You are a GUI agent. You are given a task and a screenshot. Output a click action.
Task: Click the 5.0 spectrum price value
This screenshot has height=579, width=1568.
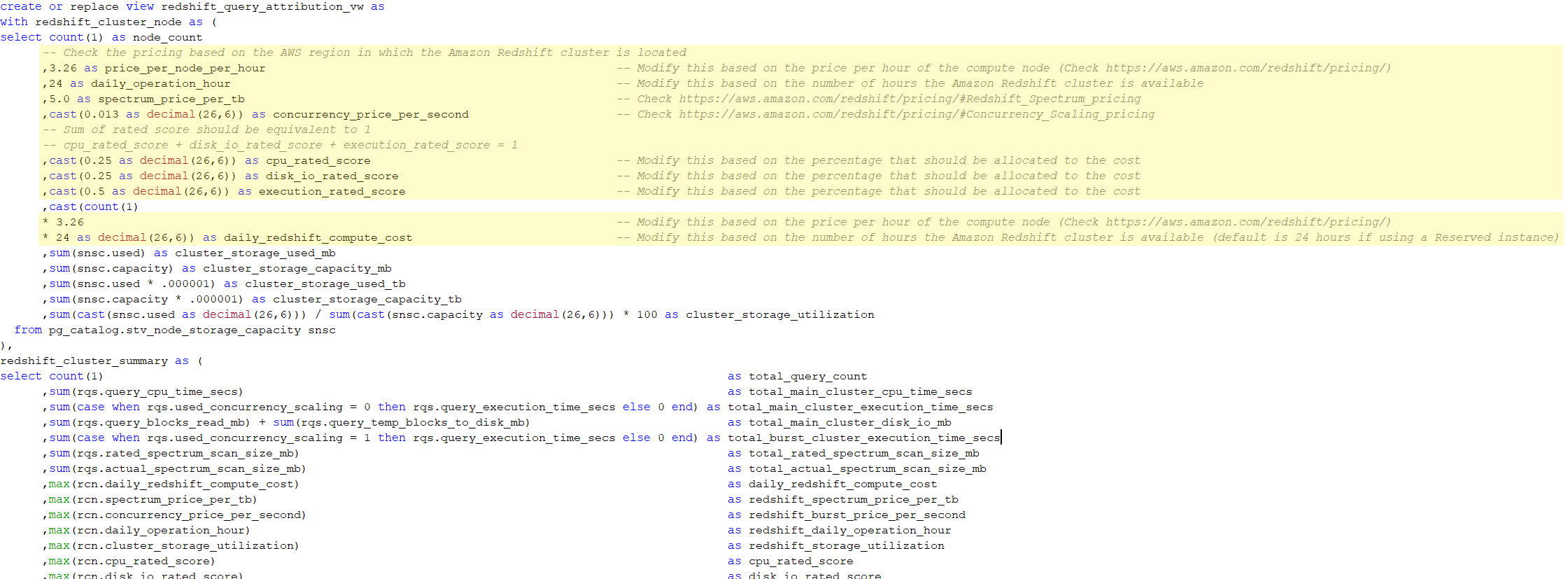59,99
